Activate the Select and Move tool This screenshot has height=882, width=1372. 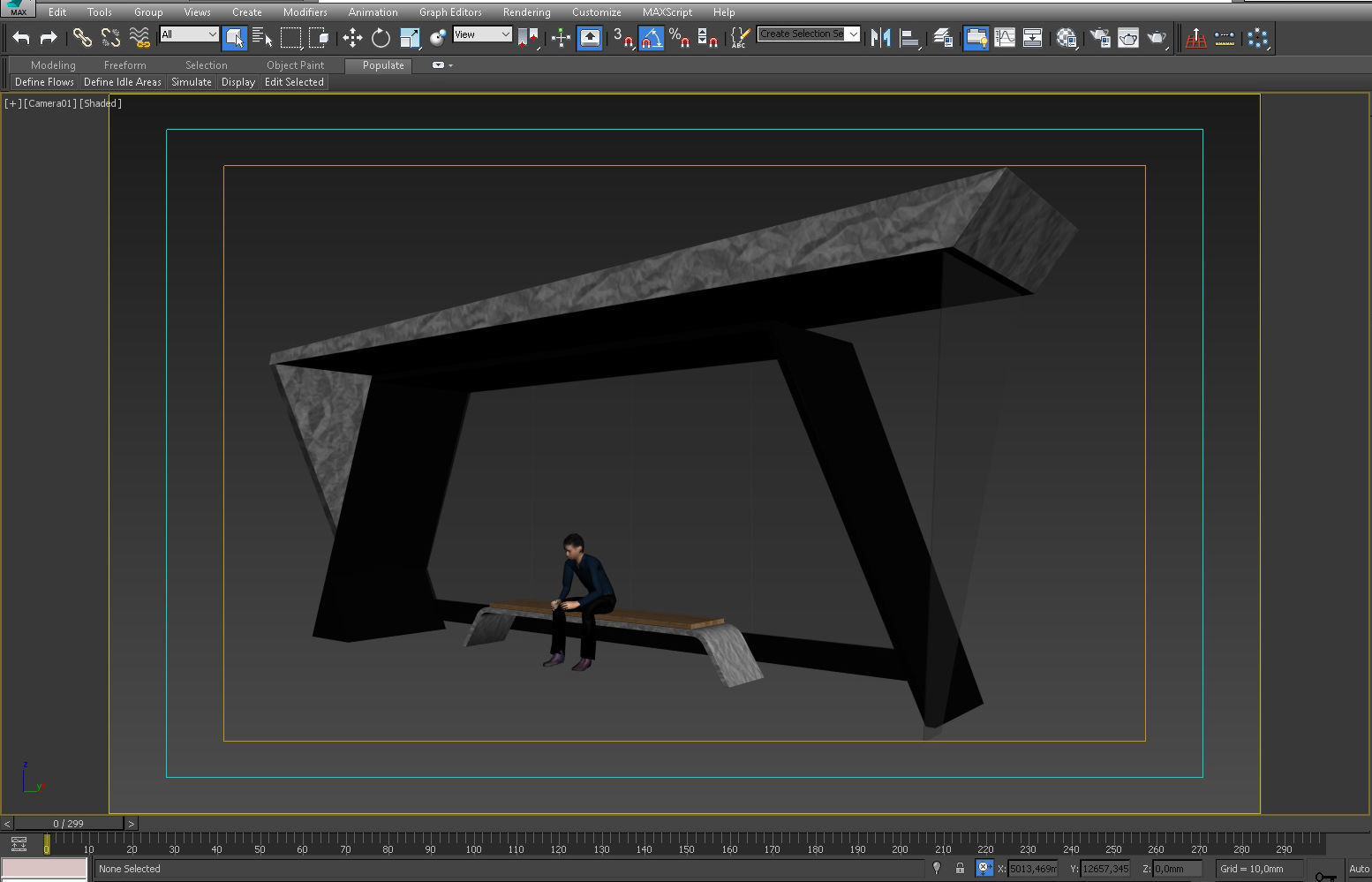click(352, 37)
